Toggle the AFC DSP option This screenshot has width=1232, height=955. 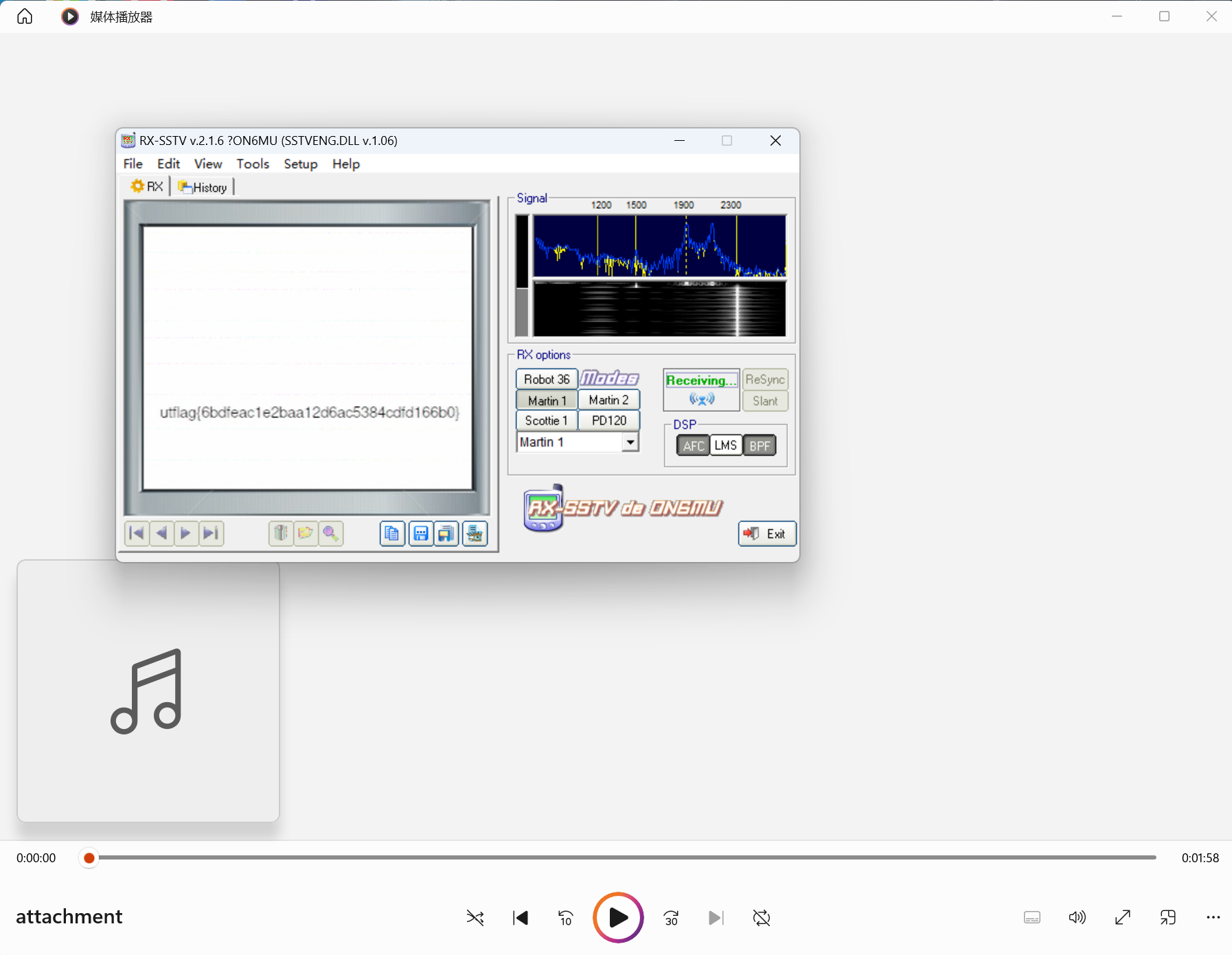click(694, 446)
